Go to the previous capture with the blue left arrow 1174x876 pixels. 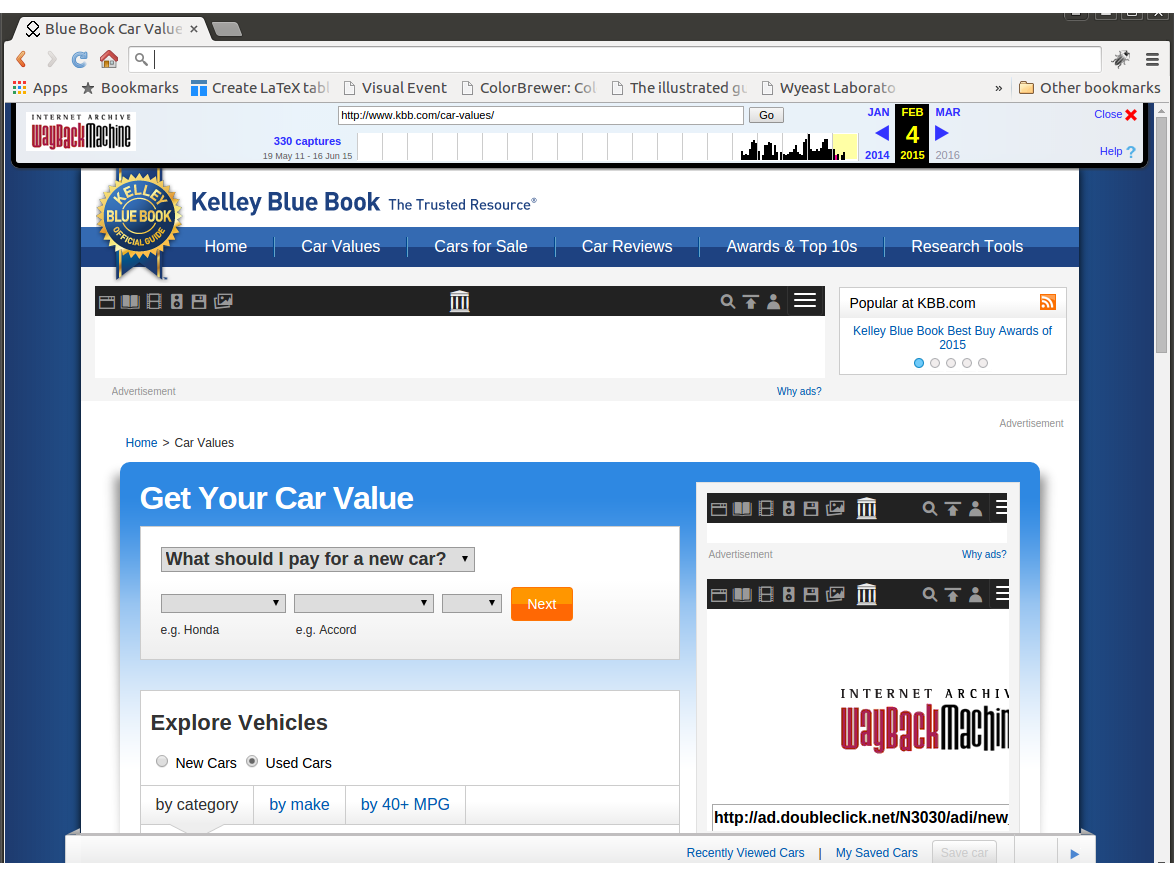pyautogui.click(x=881, y=134)
